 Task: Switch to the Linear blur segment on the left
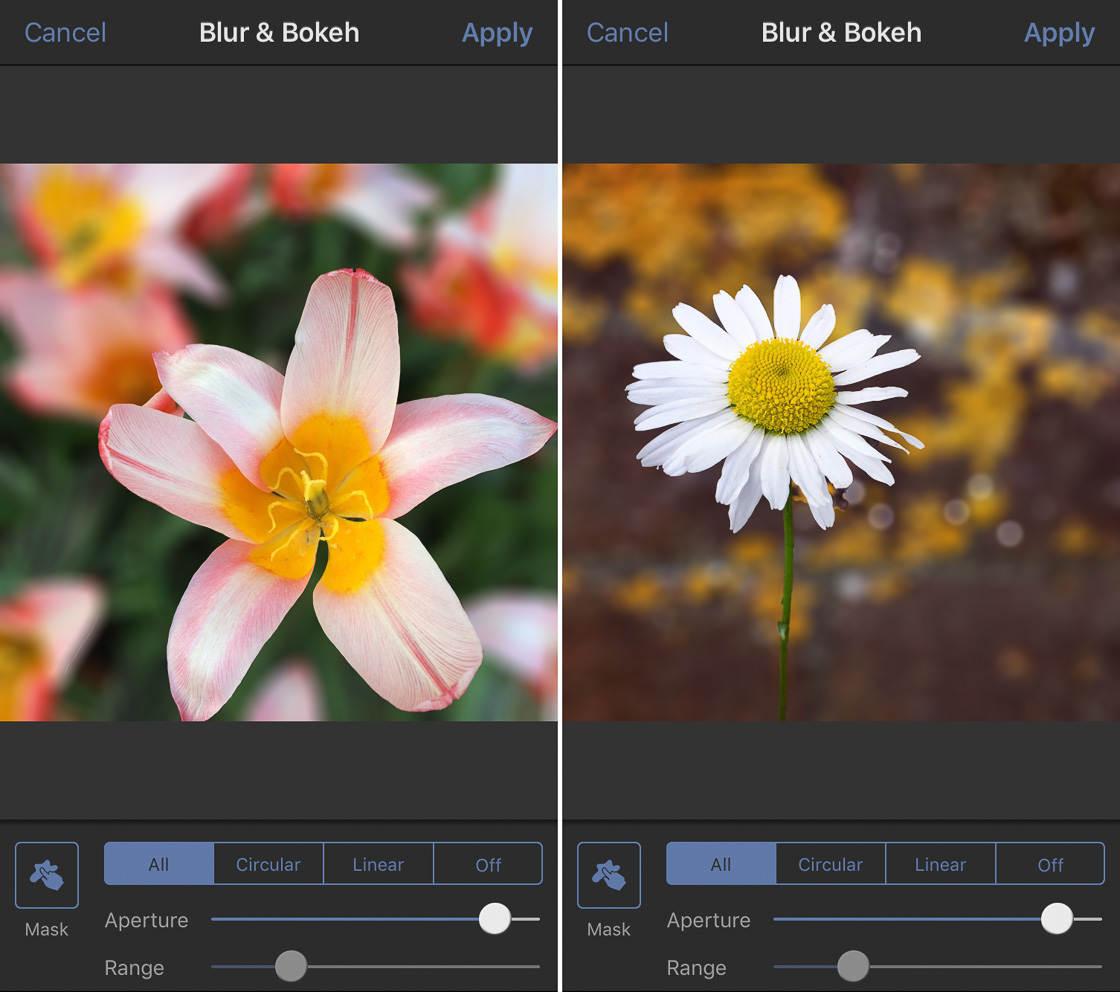tap(378, 864)
